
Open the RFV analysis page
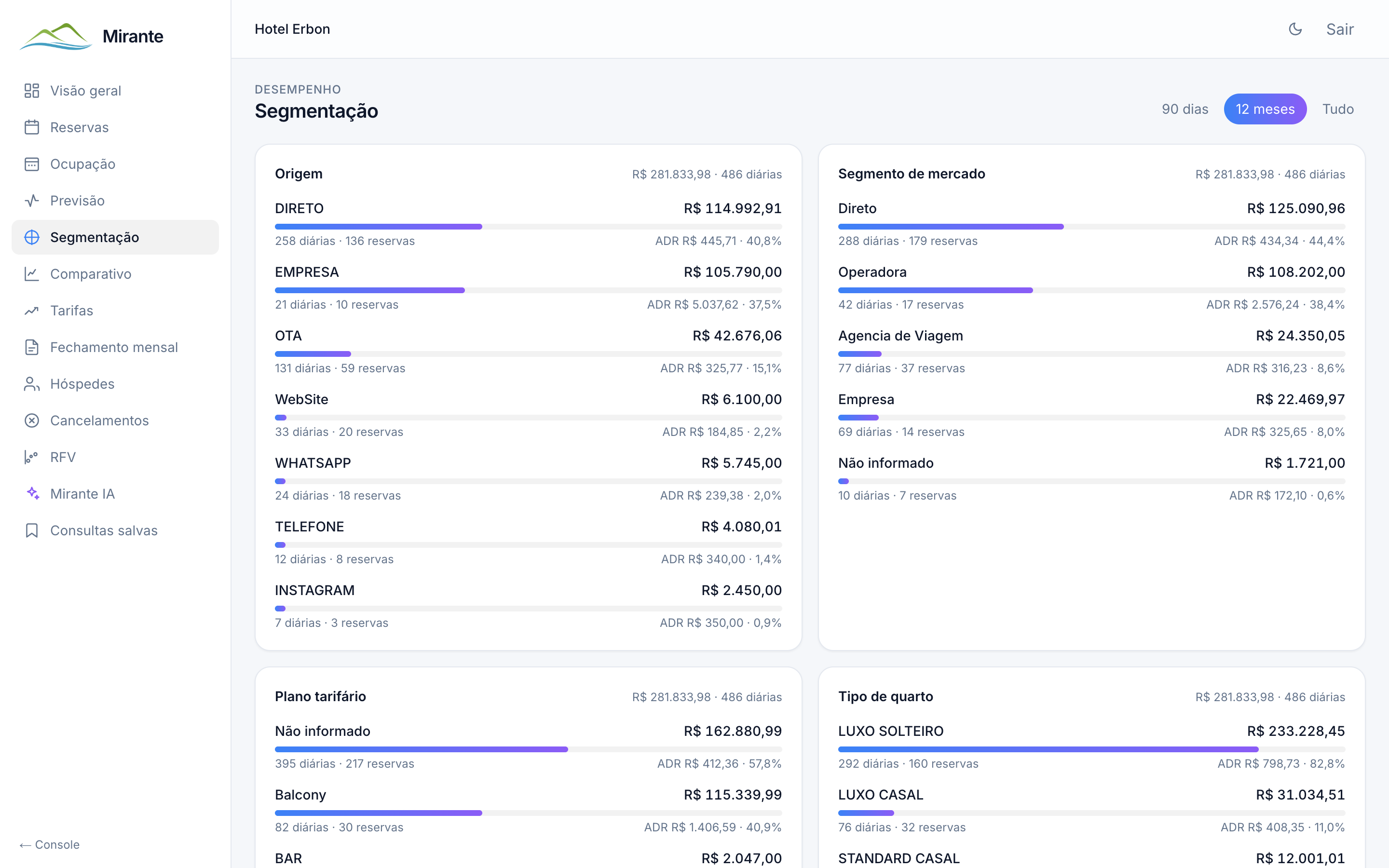click(x=115, y=458)
